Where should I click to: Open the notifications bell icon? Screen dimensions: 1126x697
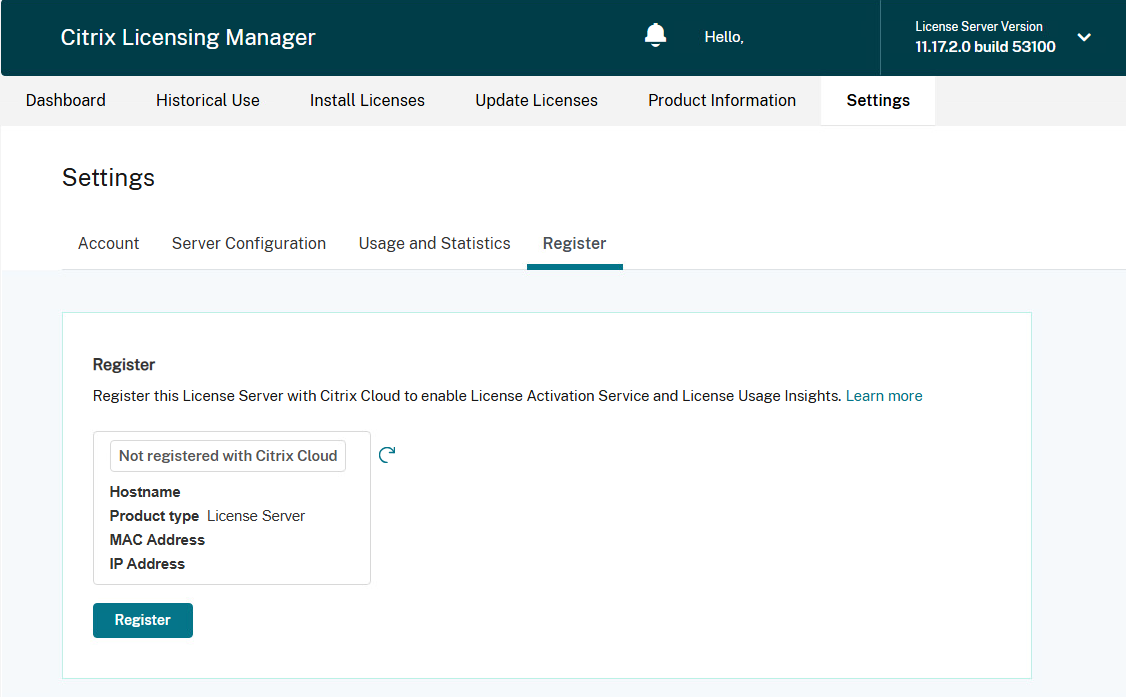[x=655, y=37]
